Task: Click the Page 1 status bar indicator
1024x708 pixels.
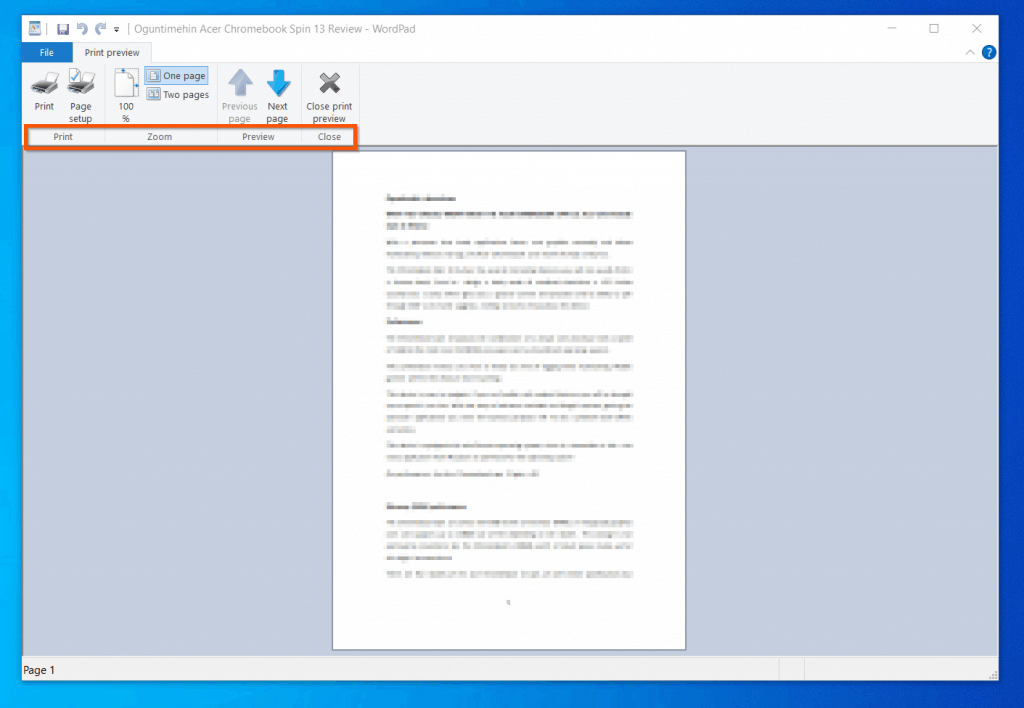Action: click(39, 670)
